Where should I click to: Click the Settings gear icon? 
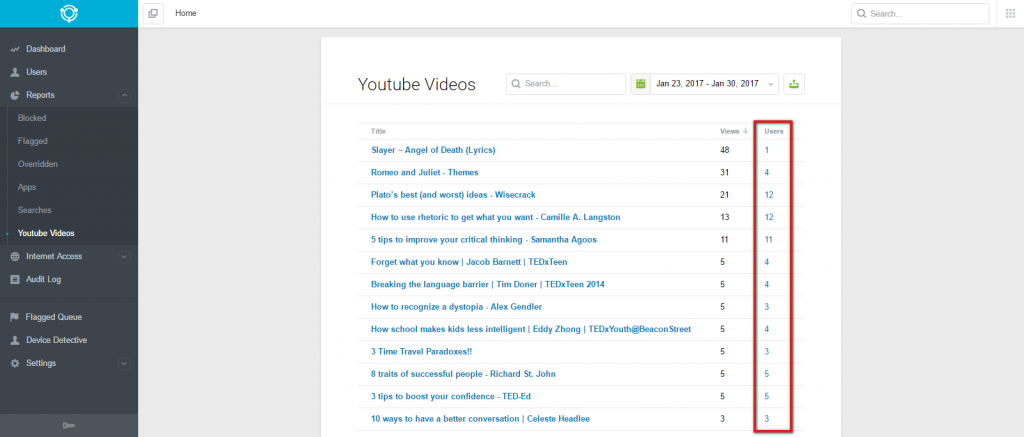click(x=14, y=363)
